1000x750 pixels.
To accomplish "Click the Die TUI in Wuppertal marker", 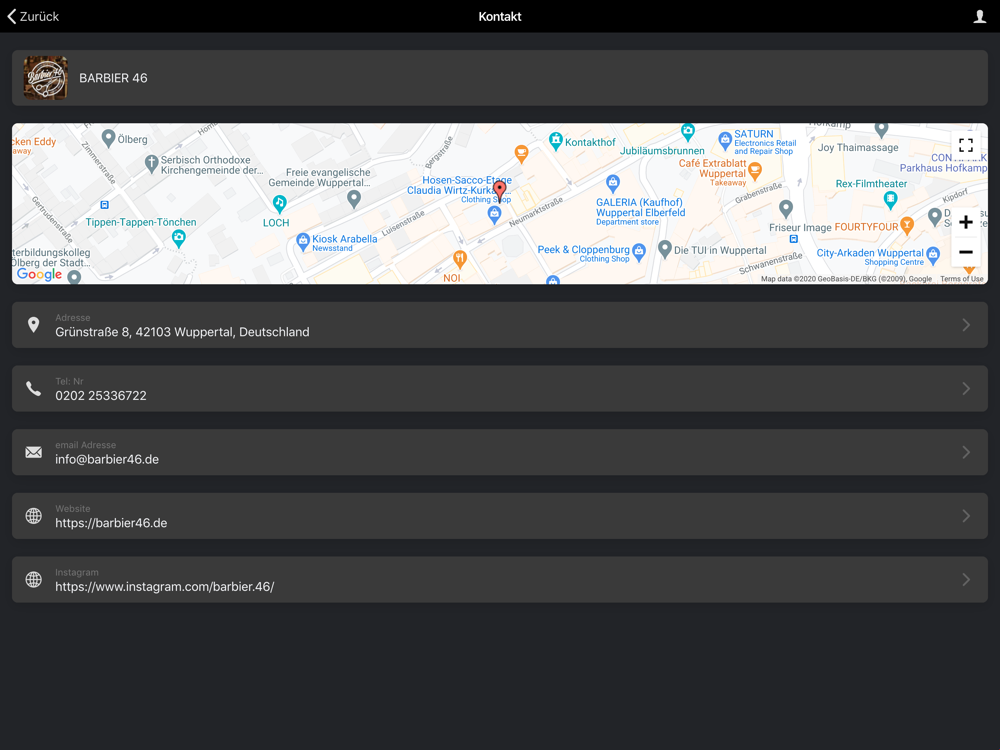I will point(665,248).
